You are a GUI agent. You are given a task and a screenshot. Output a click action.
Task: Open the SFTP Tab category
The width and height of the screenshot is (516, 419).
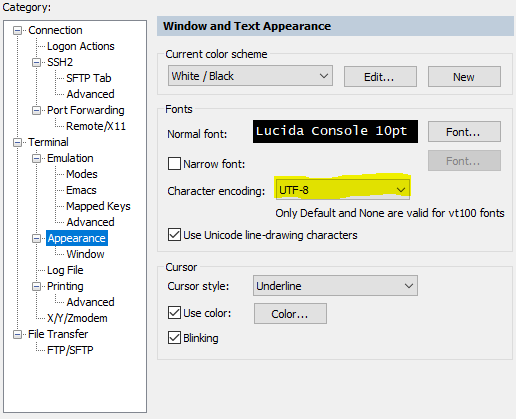tap(89, 78)
